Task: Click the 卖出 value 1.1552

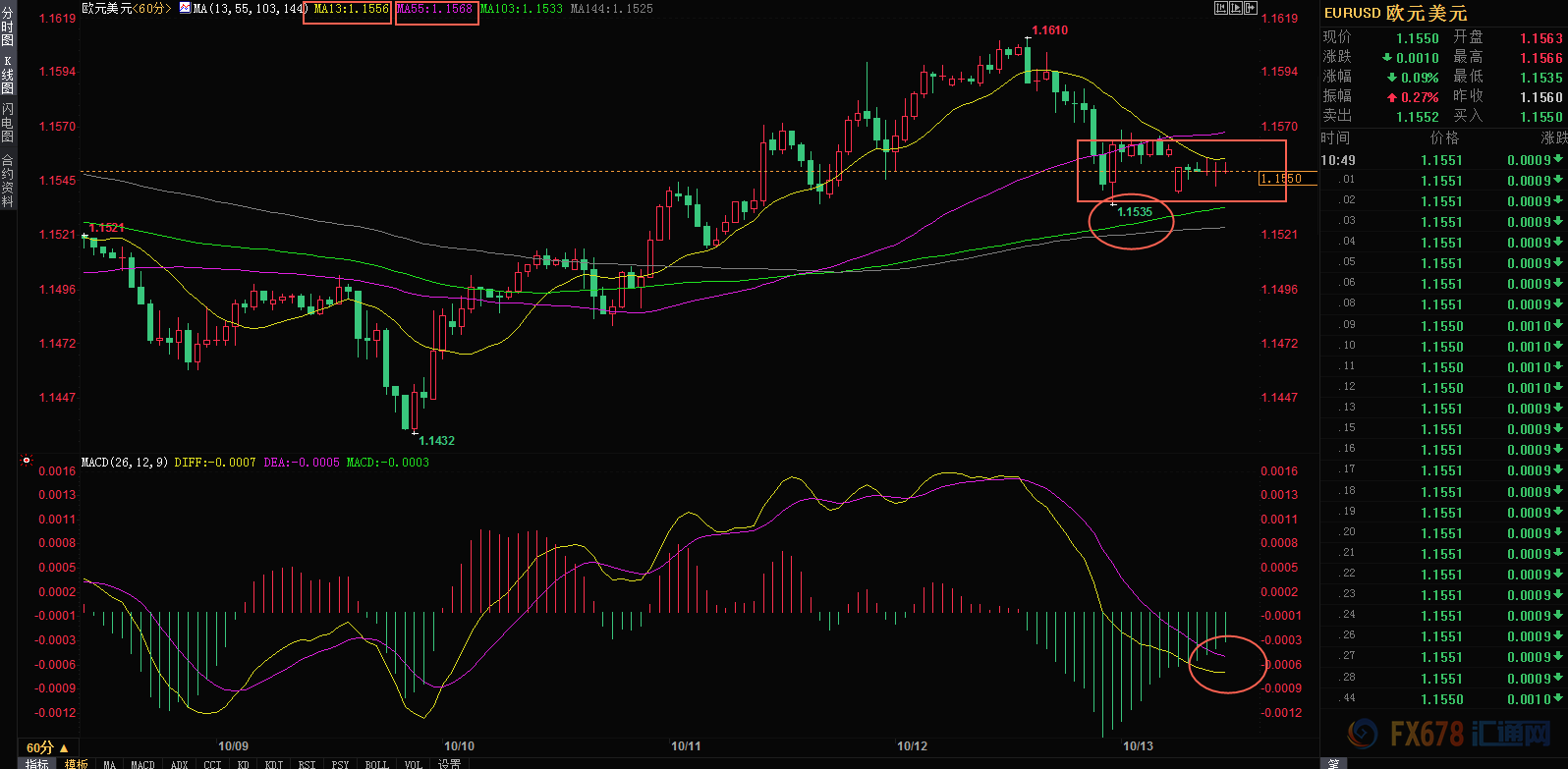Action: pyautogui.click(x=1418, y=117)
